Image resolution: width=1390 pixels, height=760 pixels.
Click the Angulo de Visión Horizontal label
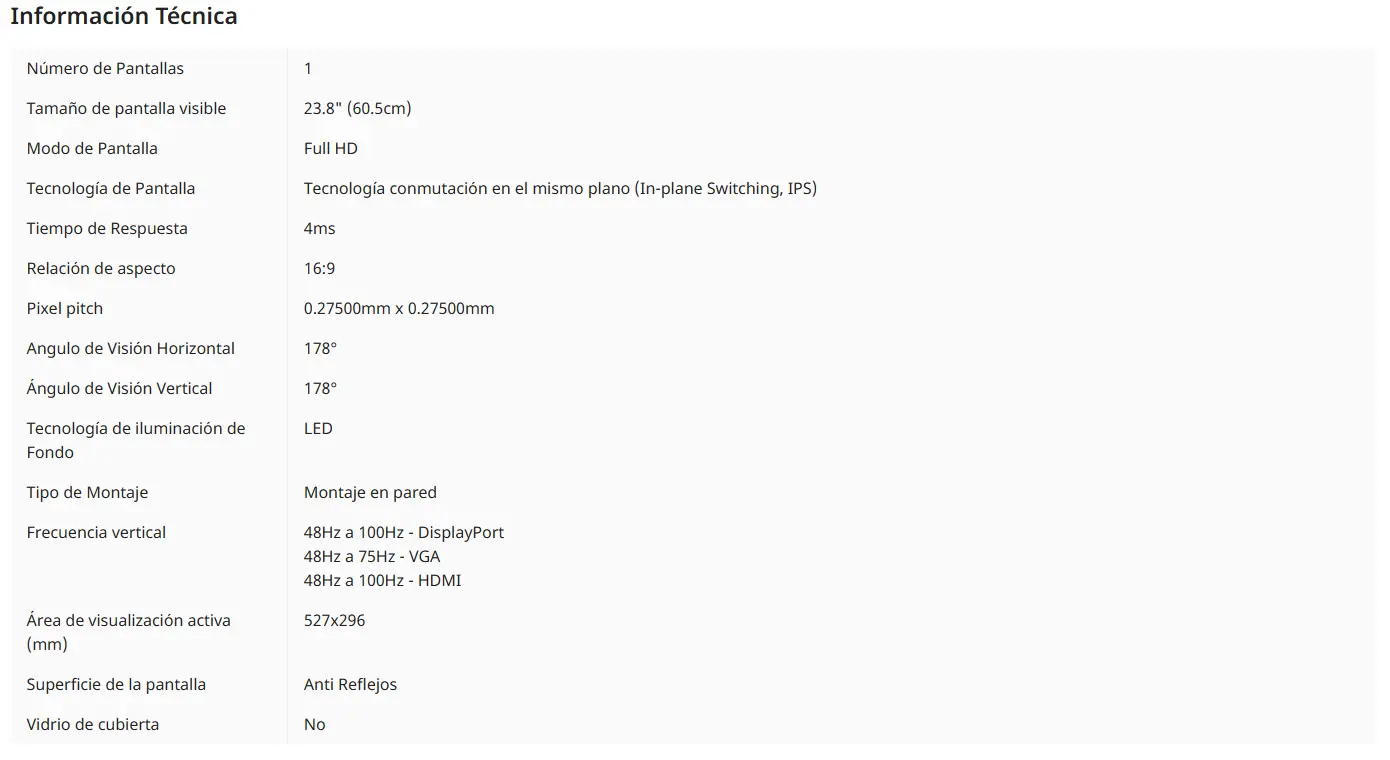131,348
